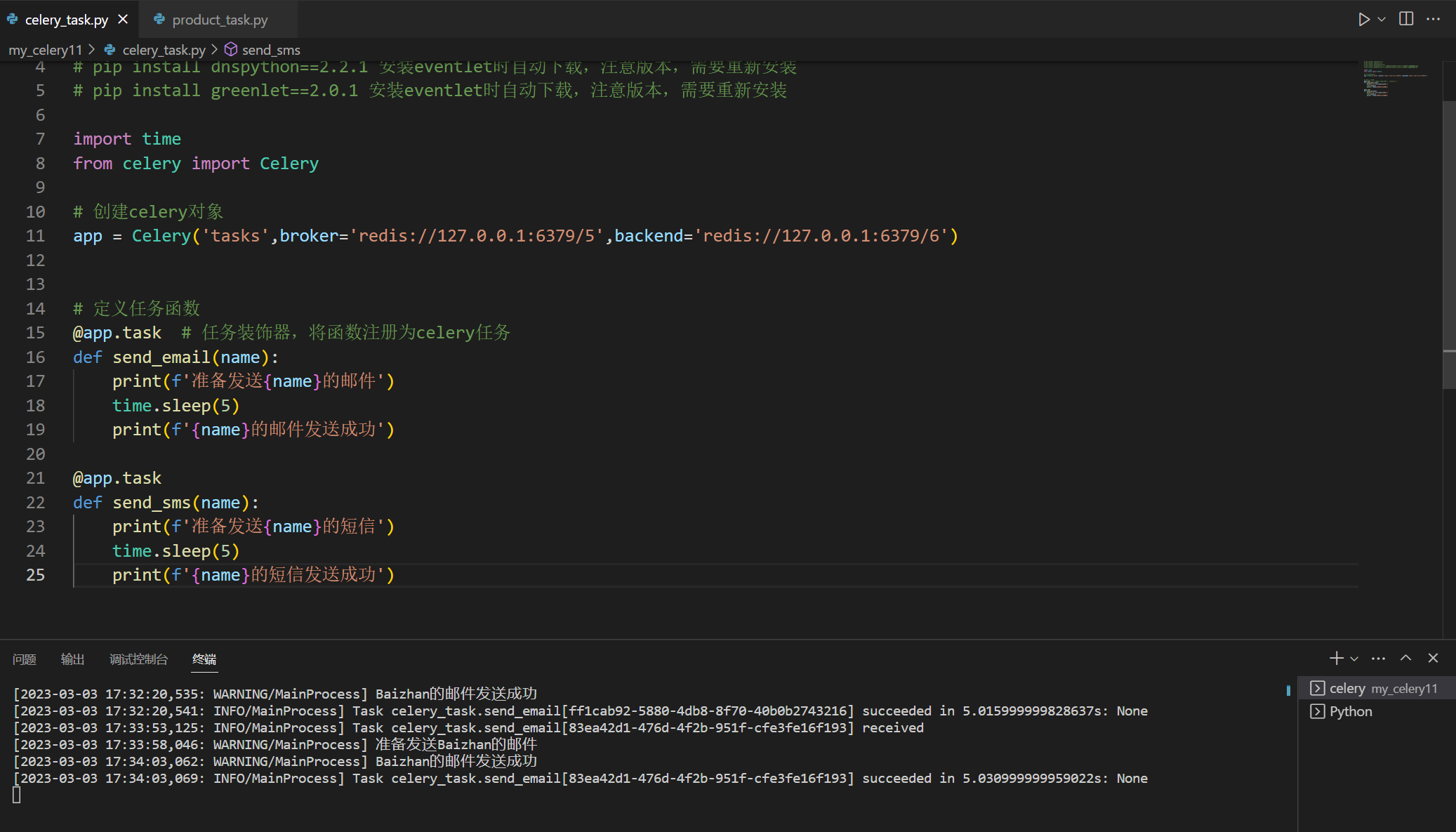Viewport: 1456px width, 832px height.
Task: Click the 'def send_sms(name):' line
Action: click(x=166, y=503)
